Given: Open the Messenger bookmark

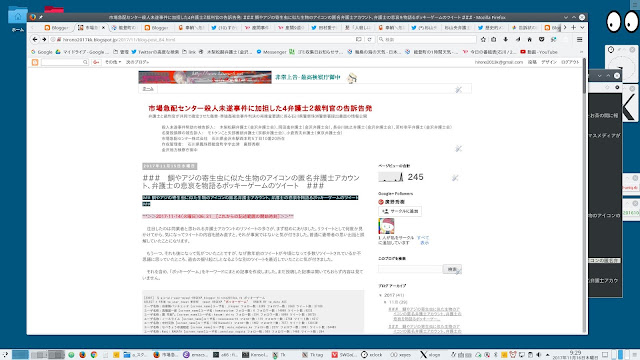Looking at the screenshot, I should (271, 52).
